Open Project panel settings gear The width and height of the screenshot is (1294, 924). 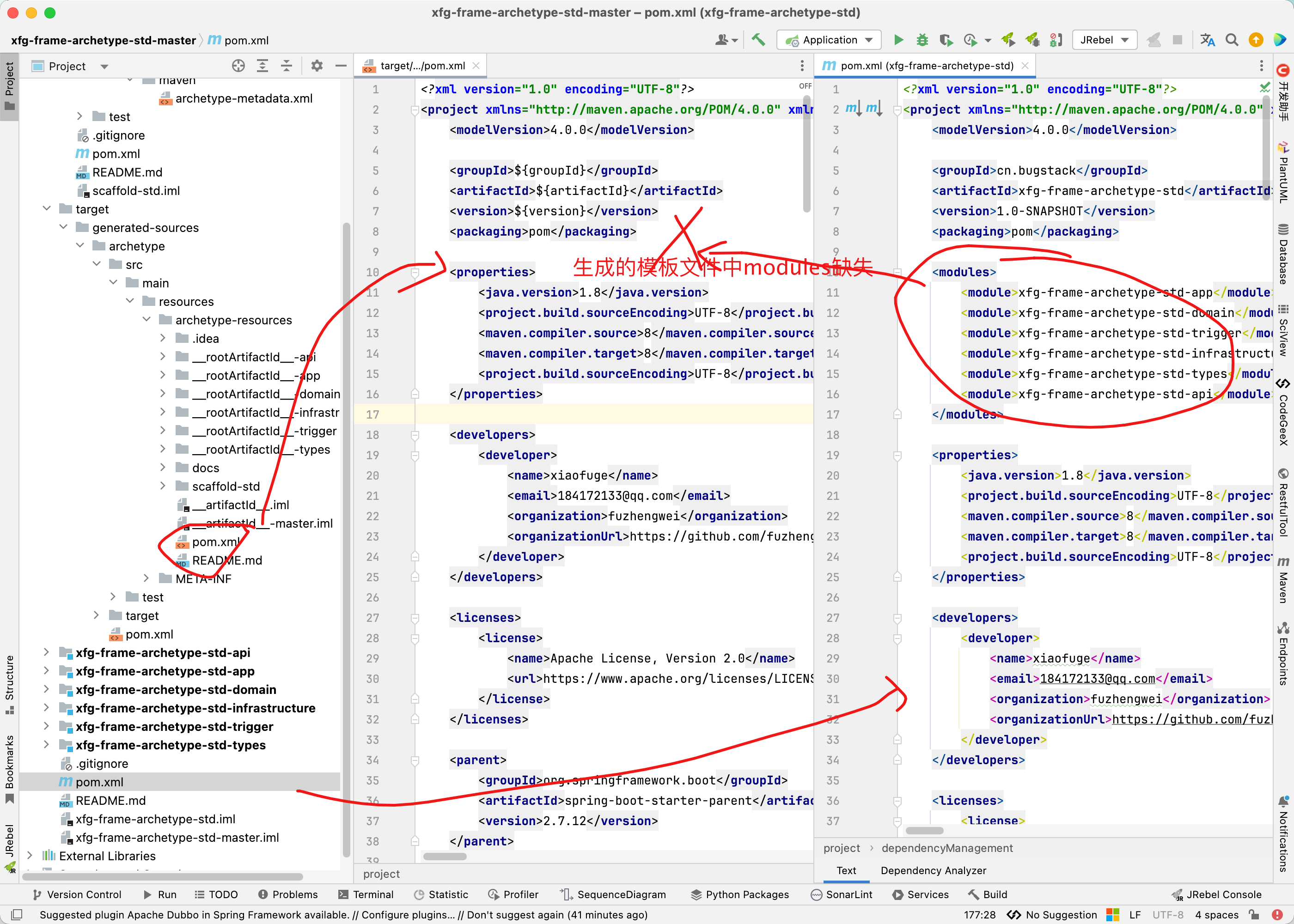317,66
